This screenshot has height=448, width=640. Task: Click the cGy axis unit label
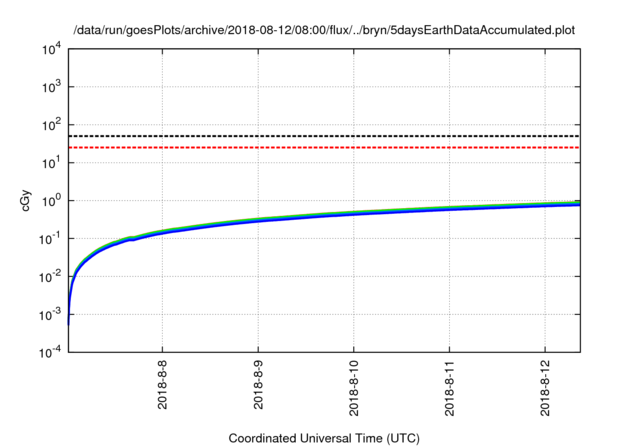click(x=25, y=200)
